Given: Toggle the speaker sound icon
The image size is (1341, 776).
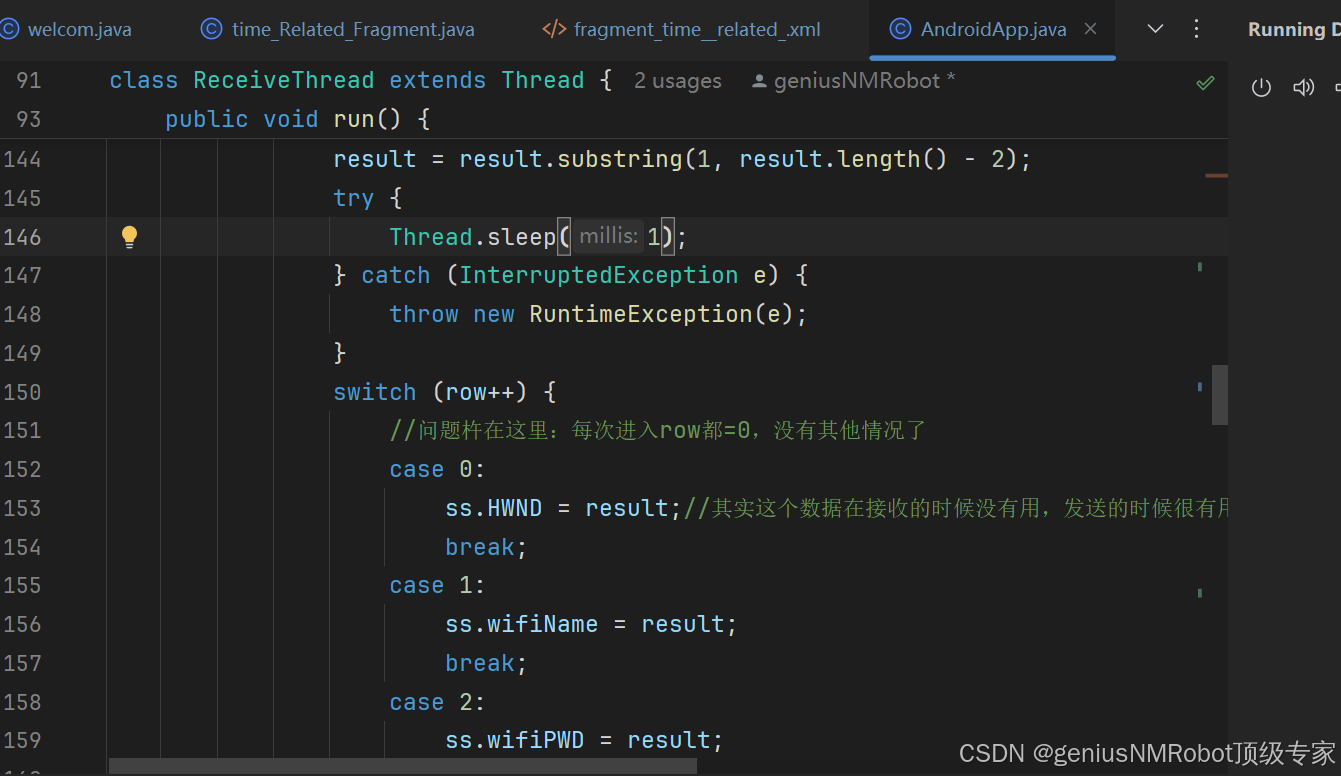Looking at the screenshot, I should coord(1303,88).
